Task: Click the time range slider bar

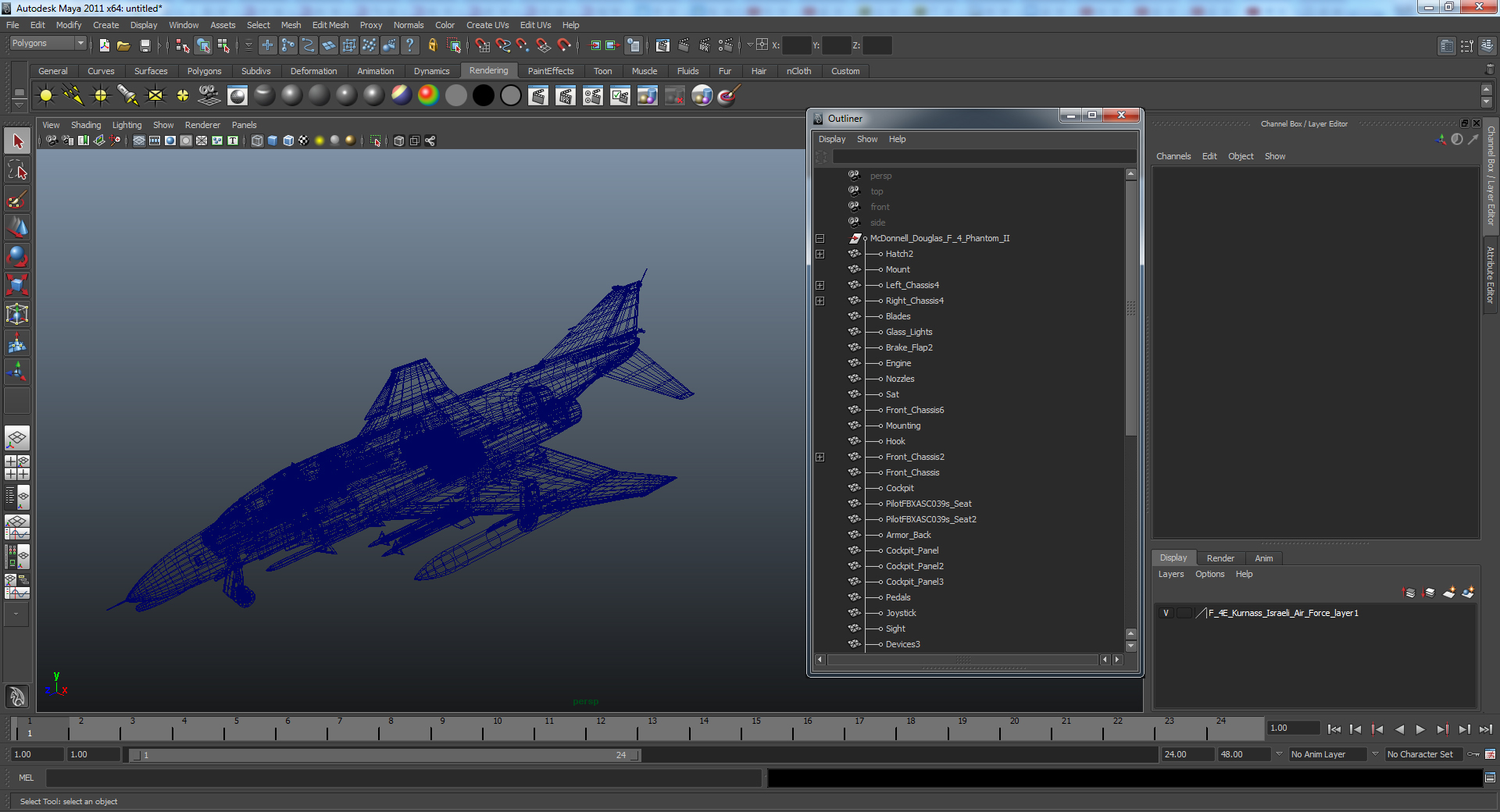Action: point(384,755)
